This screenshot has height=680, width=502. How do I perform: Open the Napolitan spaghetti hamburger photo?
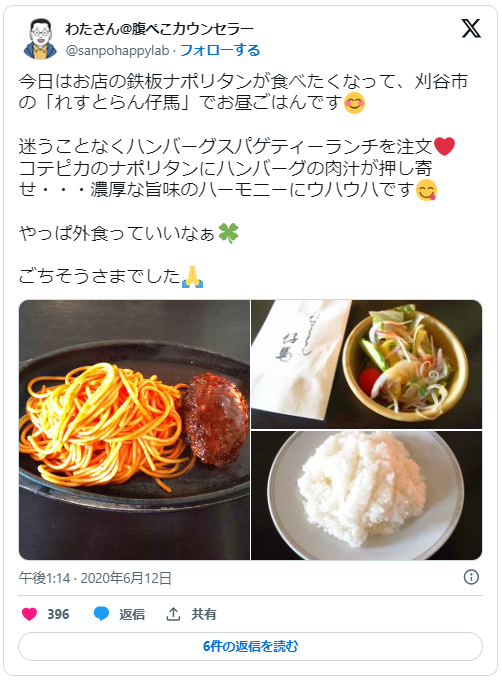click(134, 429)
